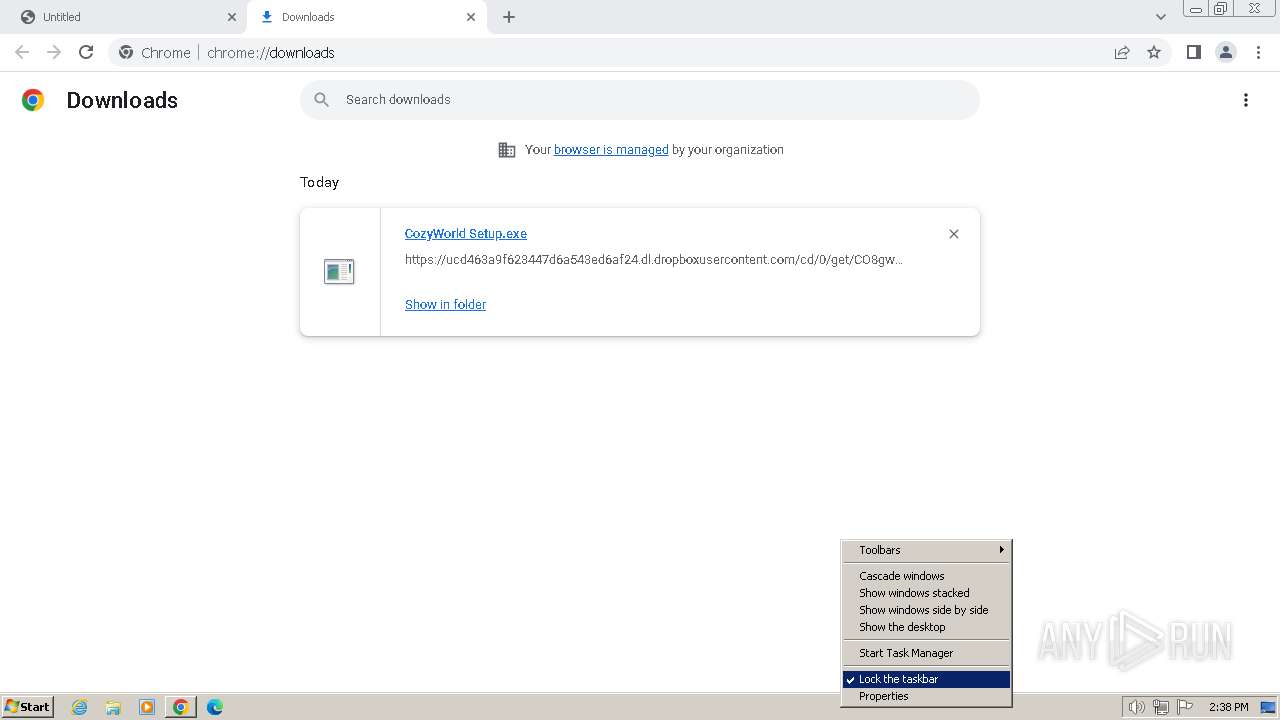The height and width of the screenshot is (720, 1280).
Task: Click show desktop button in tray corner
Action: tap(1269, 707)
